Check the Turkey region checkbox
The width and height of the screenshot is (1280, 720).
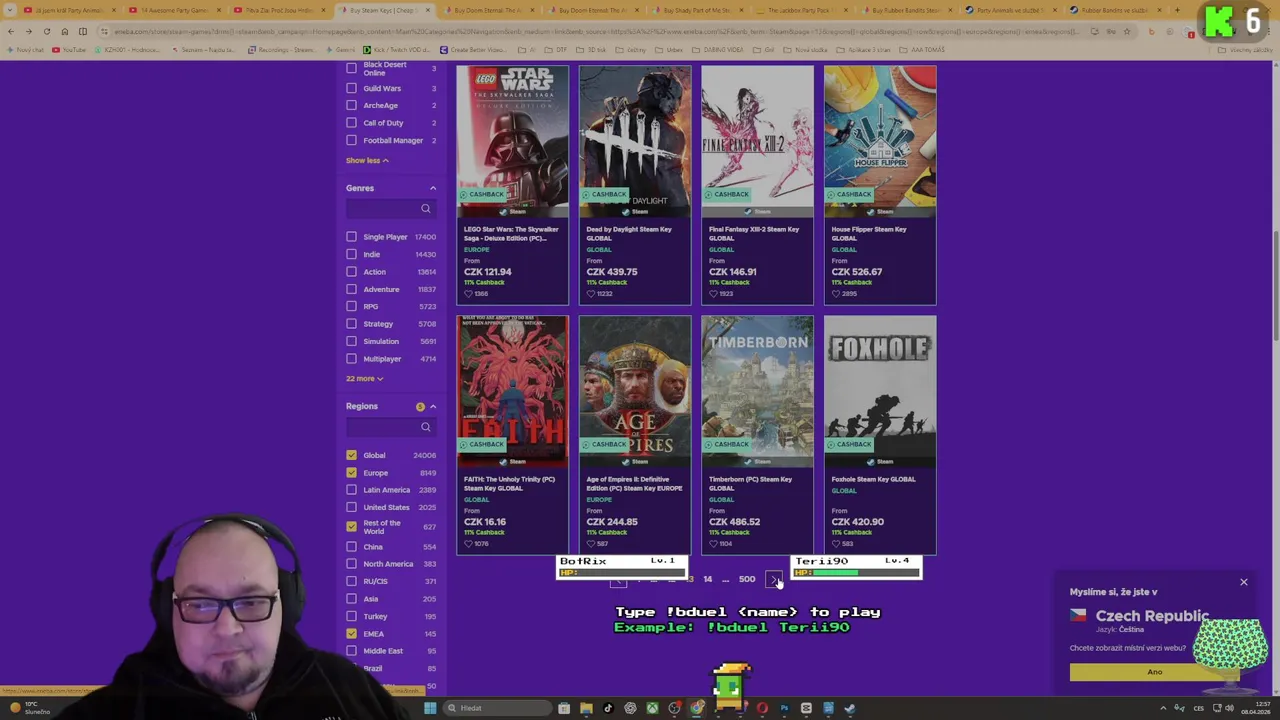click(351, 616)
